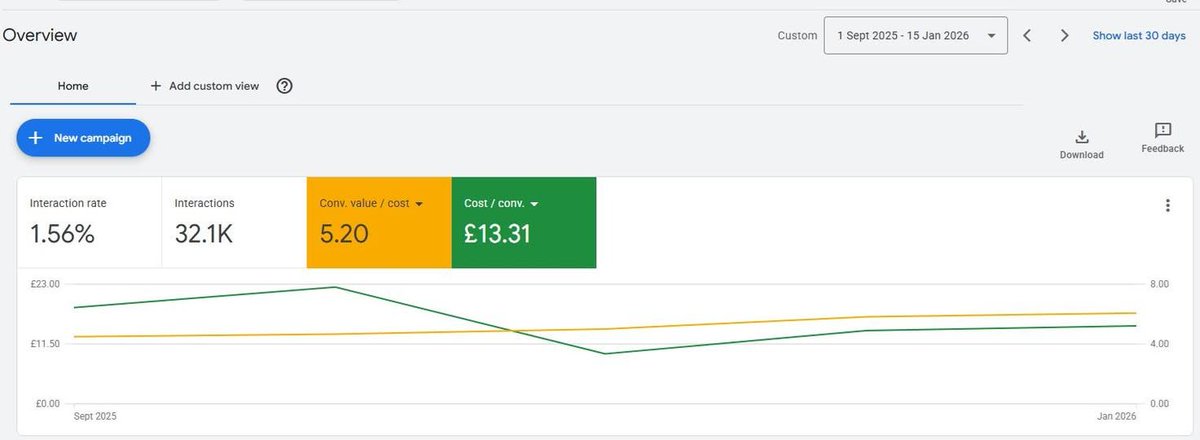
Task: Open the help question mark icon
Action: 284,86
